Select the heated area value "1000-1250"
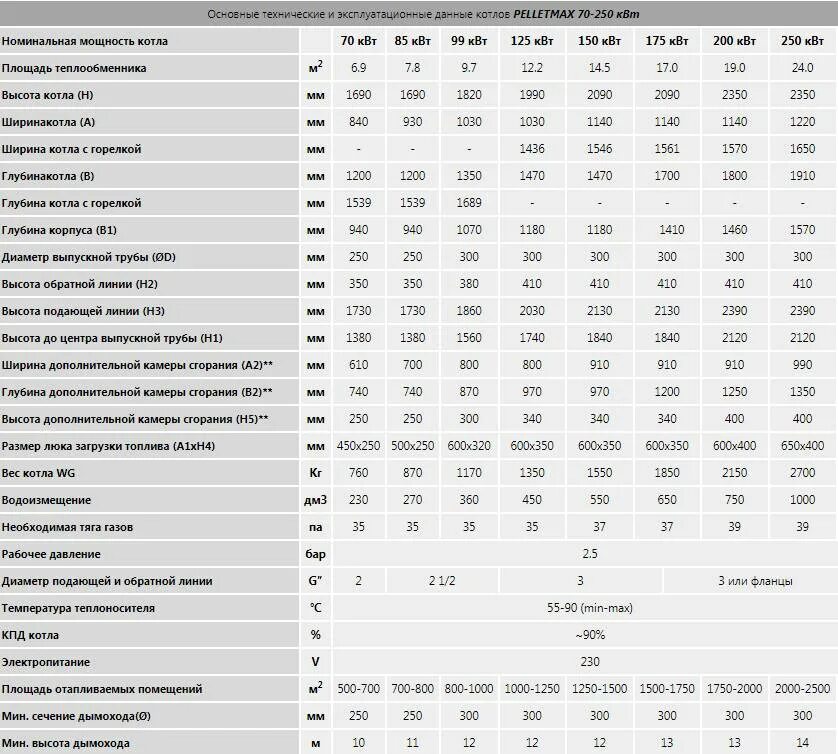 [532, 689]
